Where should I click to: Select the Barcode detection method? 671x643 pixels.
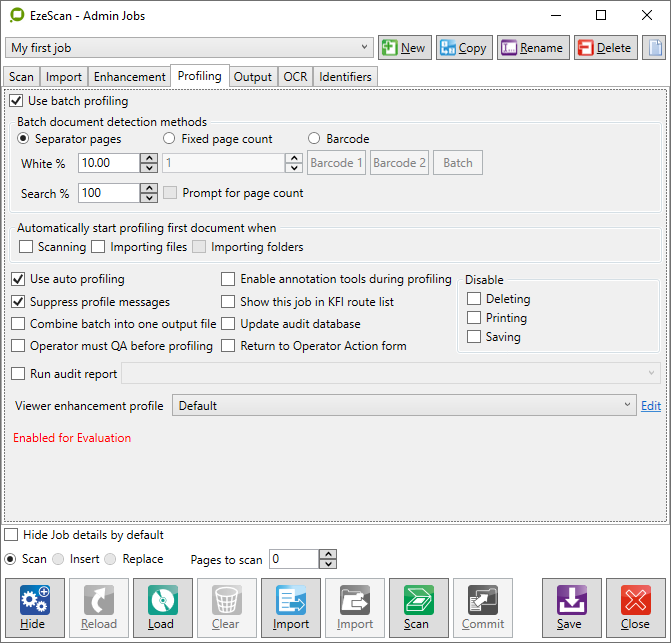314,139
